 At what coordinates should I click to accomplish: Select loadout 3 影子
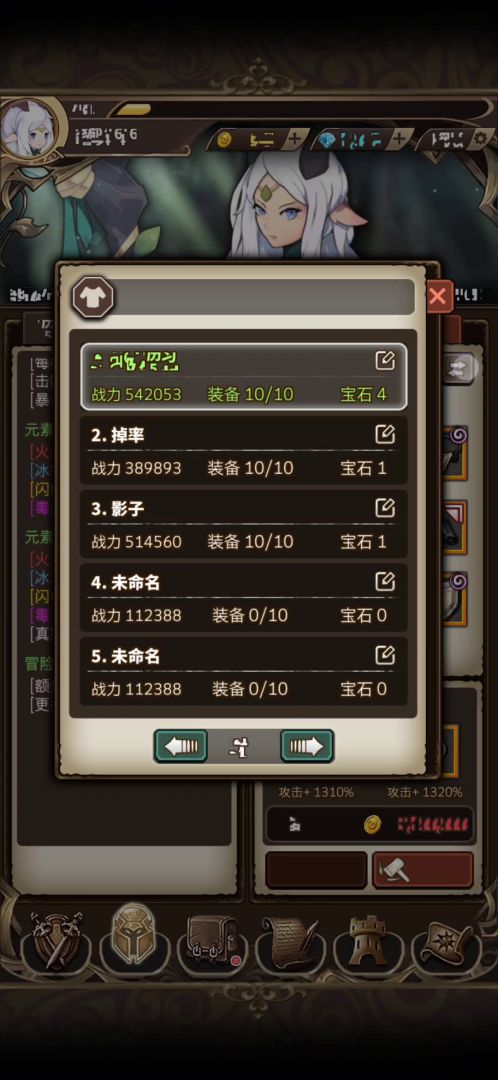tap(243, 524)
